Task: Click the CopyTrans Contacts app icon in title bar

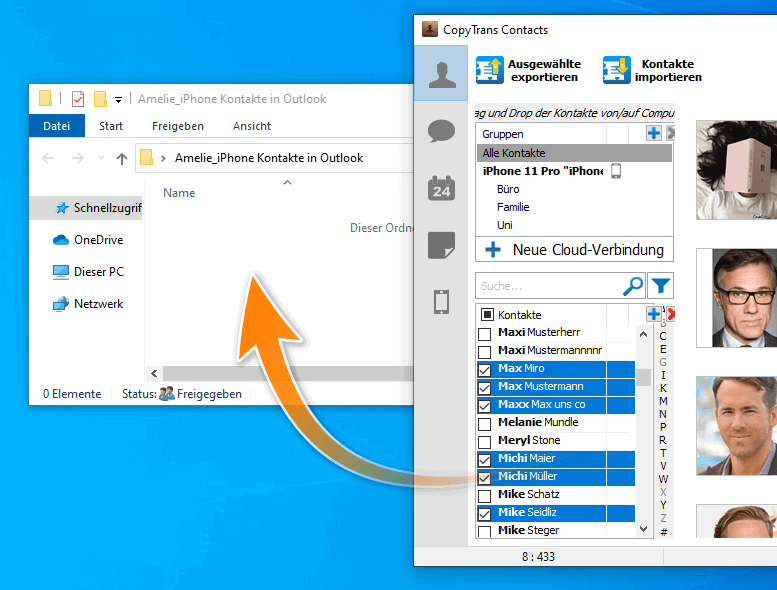Action: (430, 29)
